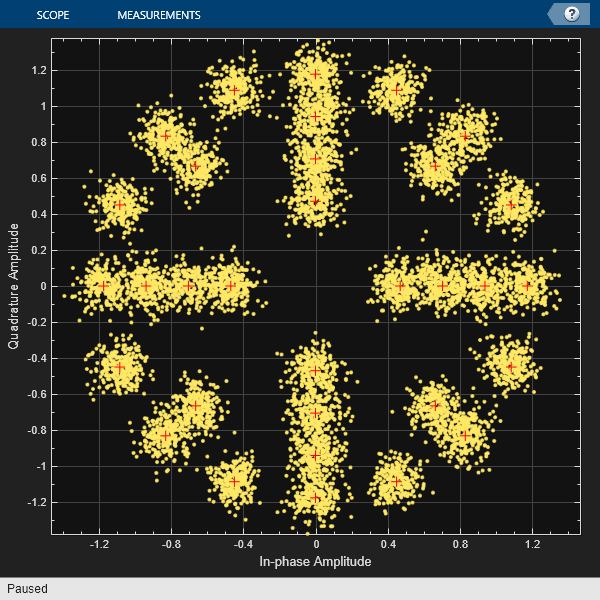Click reference marker near I=0.45, Q=-1.1

(396, 481)
